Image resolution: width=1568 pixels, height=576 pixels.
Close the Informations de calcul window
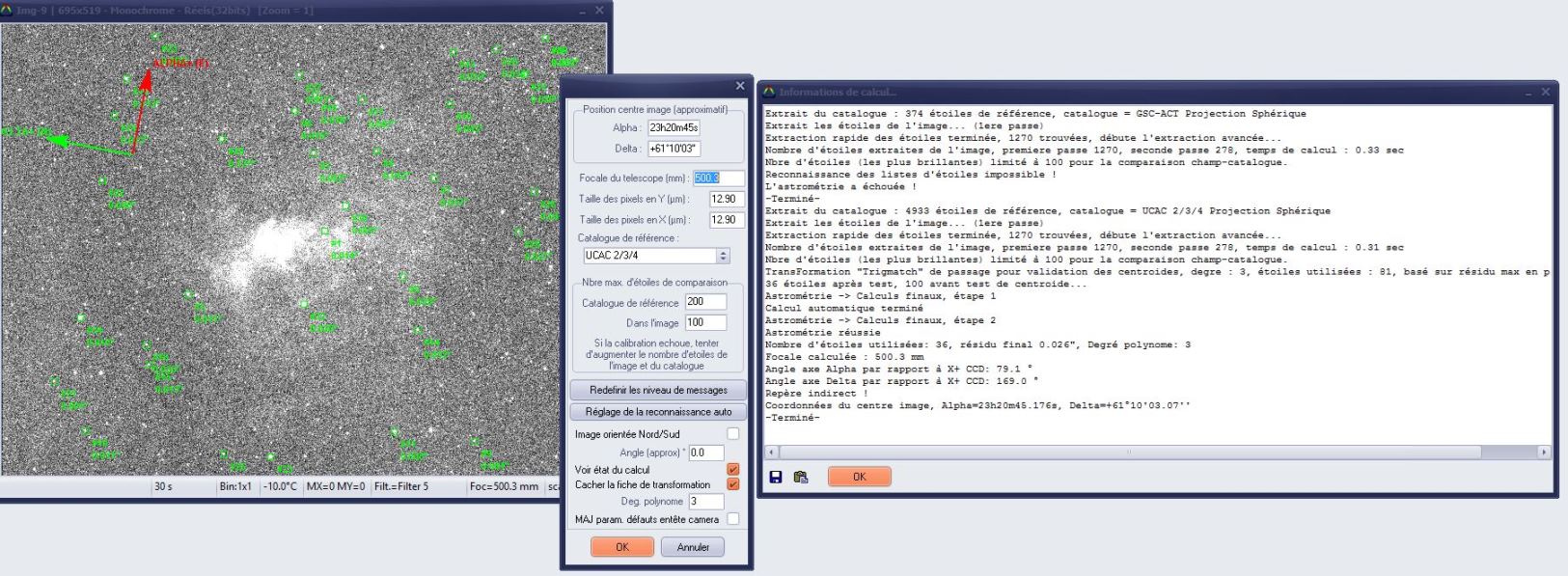[1546, 92]
